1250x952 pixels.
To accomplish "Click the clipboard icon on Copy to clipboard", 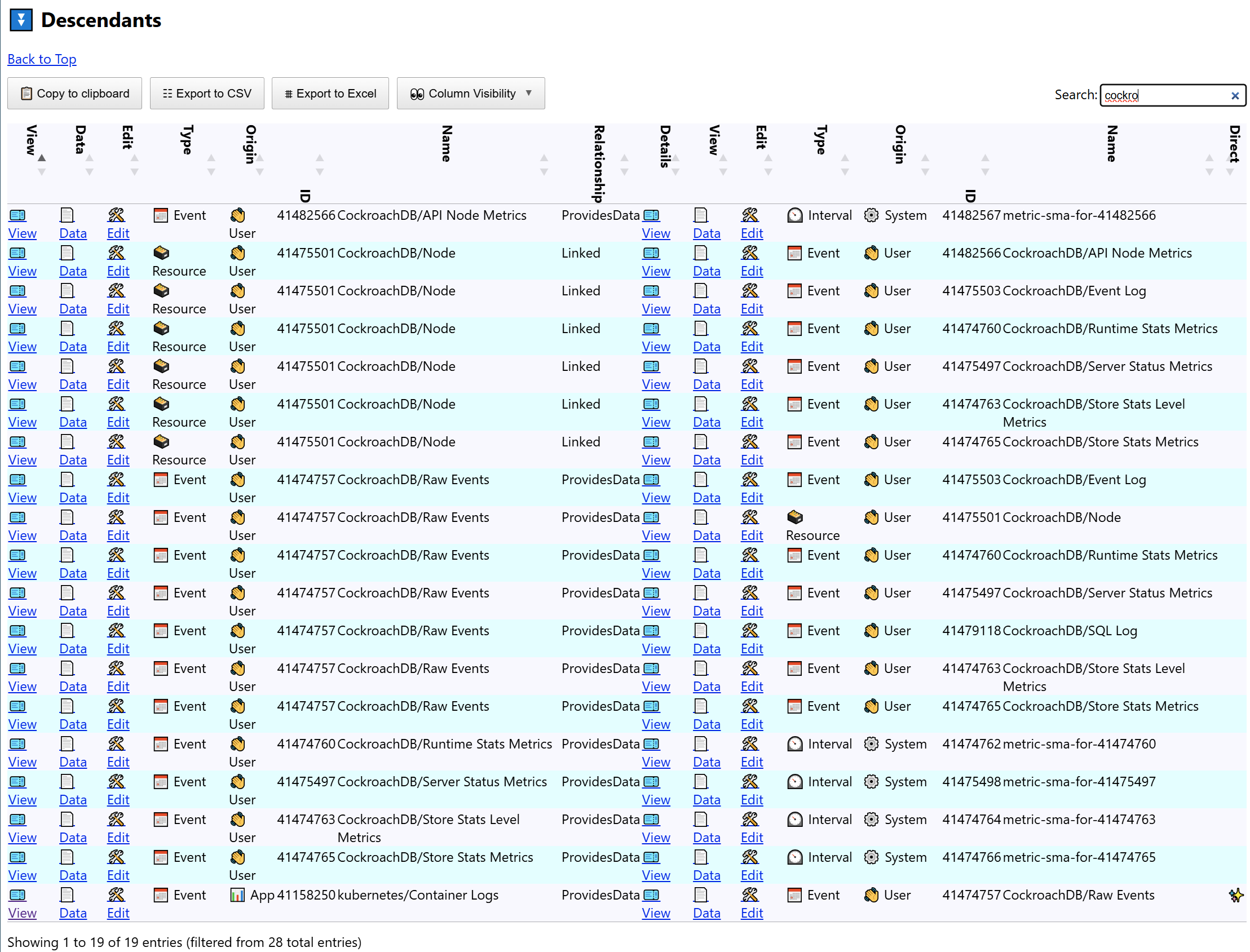I will [x=26, y=94].
